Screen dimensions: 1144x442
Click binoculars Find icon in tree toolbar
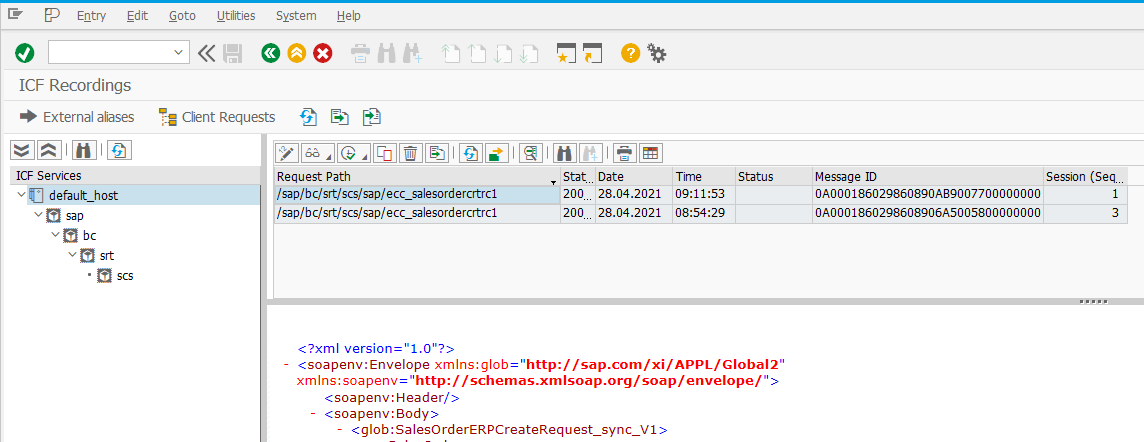pos(84,151)
